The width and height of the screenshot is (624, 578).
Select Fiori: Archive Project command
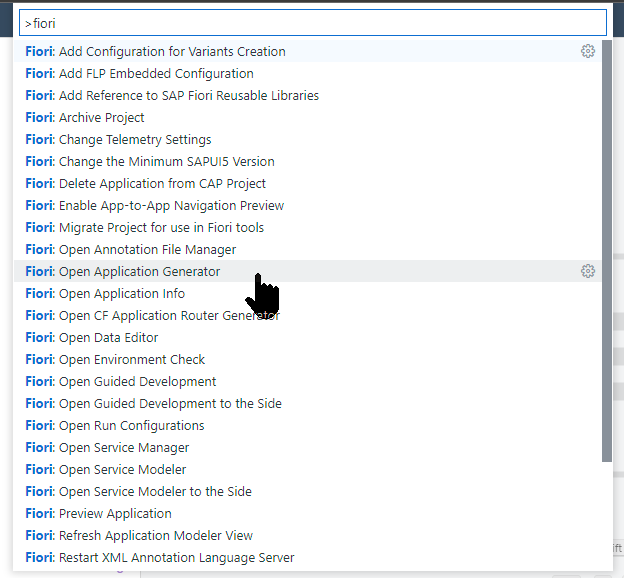click(308, 117)
